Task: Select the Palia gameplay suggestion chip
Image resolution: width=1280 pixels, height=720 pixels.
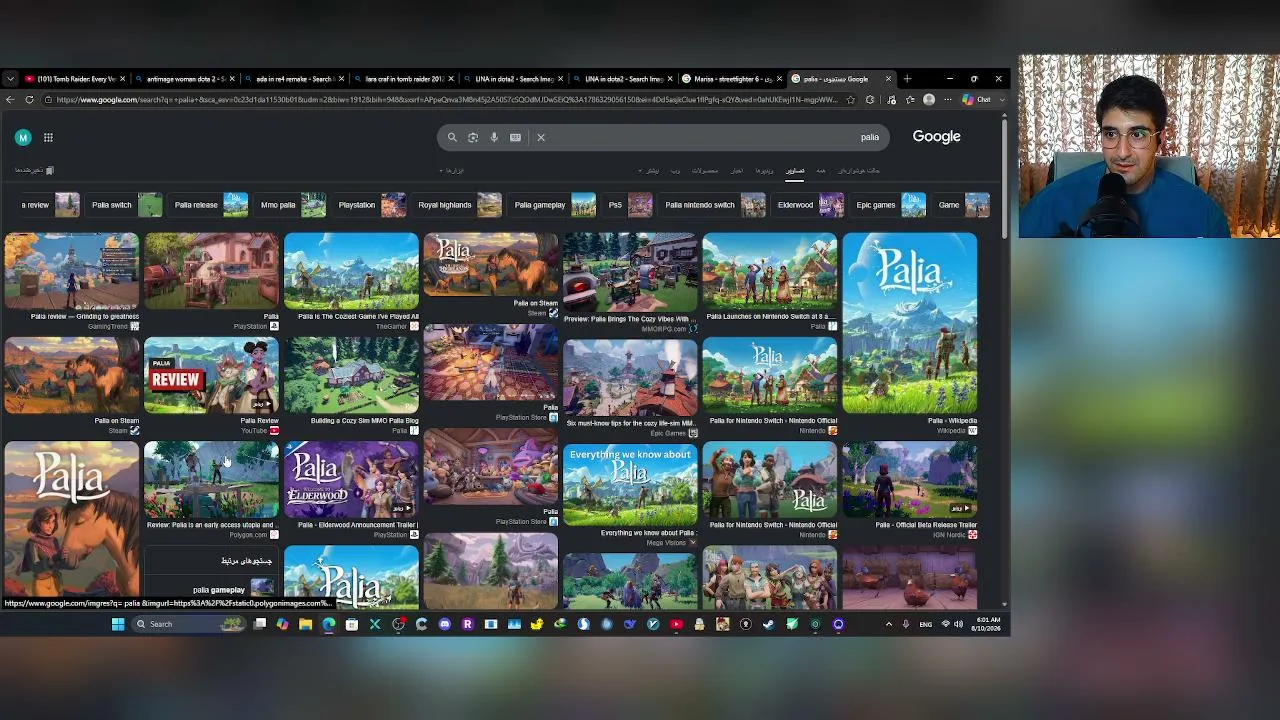Action: point(554,205)
